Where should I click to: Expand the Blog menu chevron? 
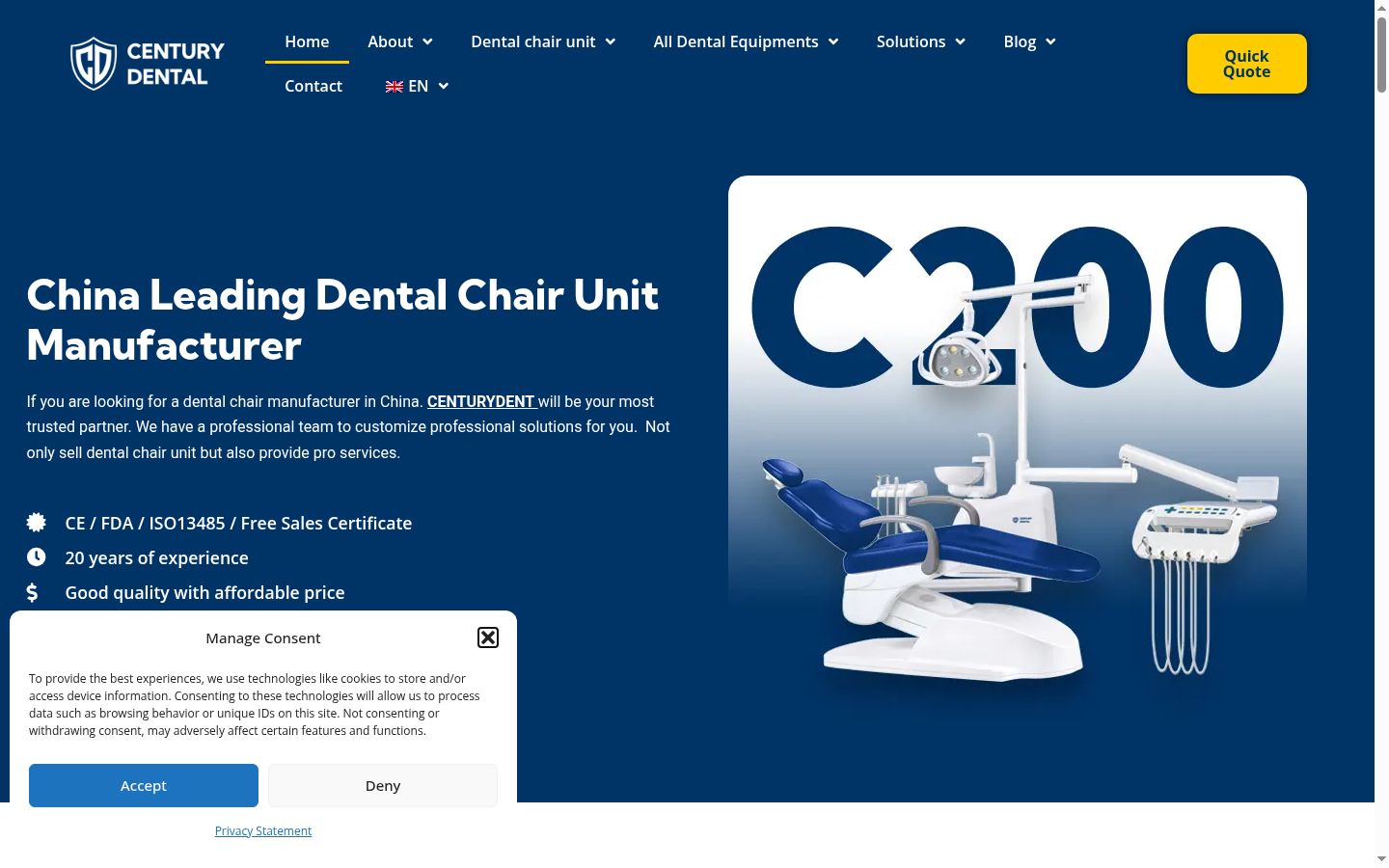tap(1051, 41)
